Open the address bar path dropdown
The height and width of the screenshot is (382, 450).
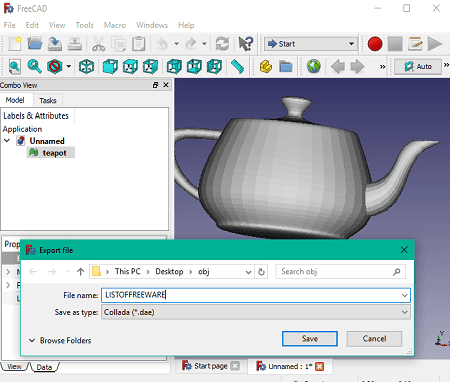(x=248, y=272)
